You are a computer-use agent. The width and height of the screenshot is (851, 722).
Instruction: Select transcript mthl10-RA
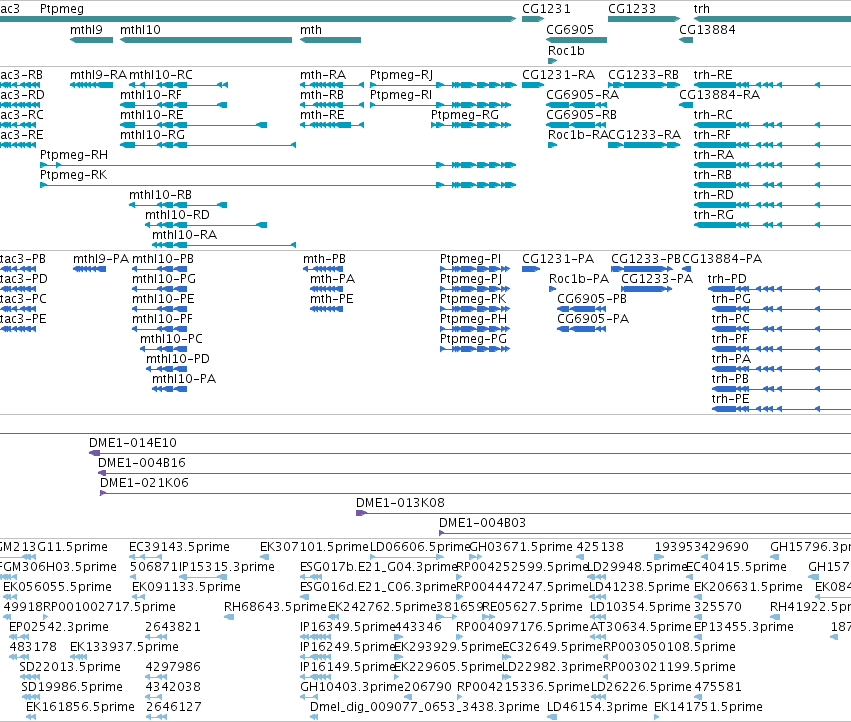click(224, 245)
